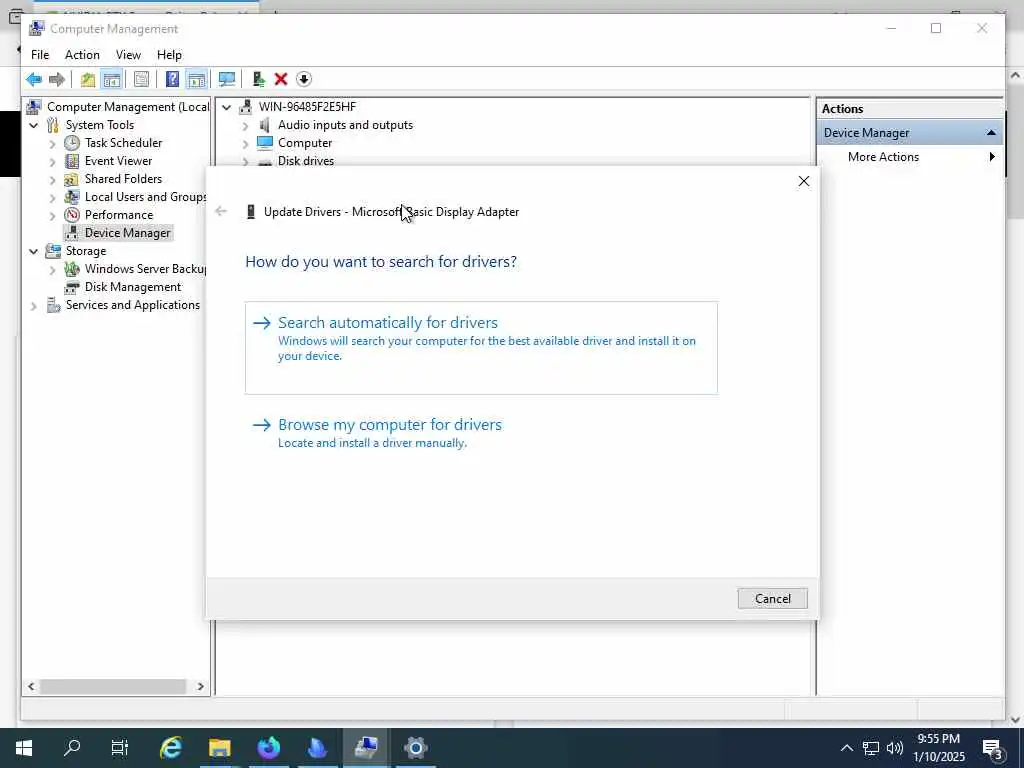Open the Settings gear taskbar app
Viewport: 1024px width, 768px height.
click(415, 748)
